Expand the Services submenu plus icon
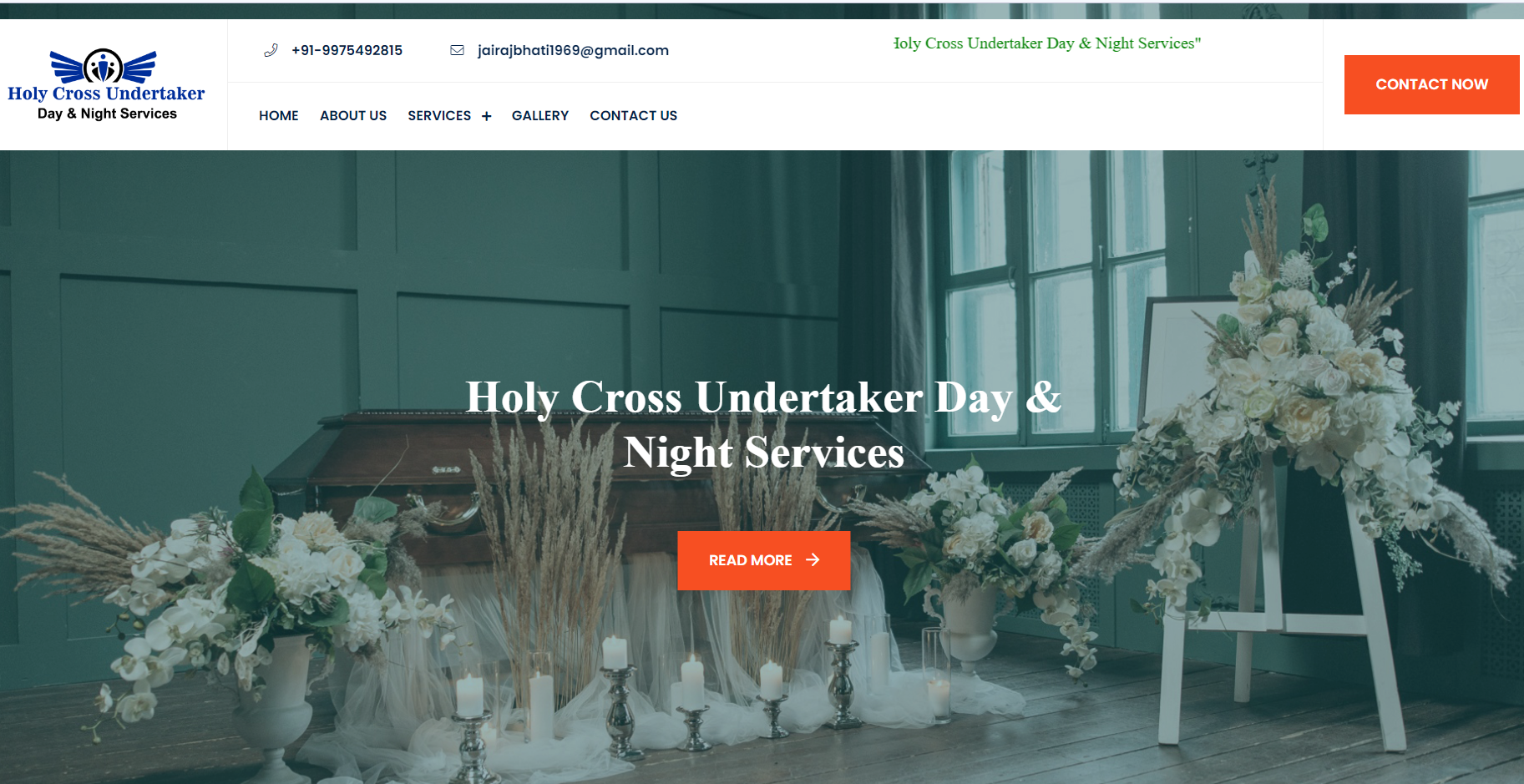This screenshot has width=1524, height=784. (x=486, y=116)
